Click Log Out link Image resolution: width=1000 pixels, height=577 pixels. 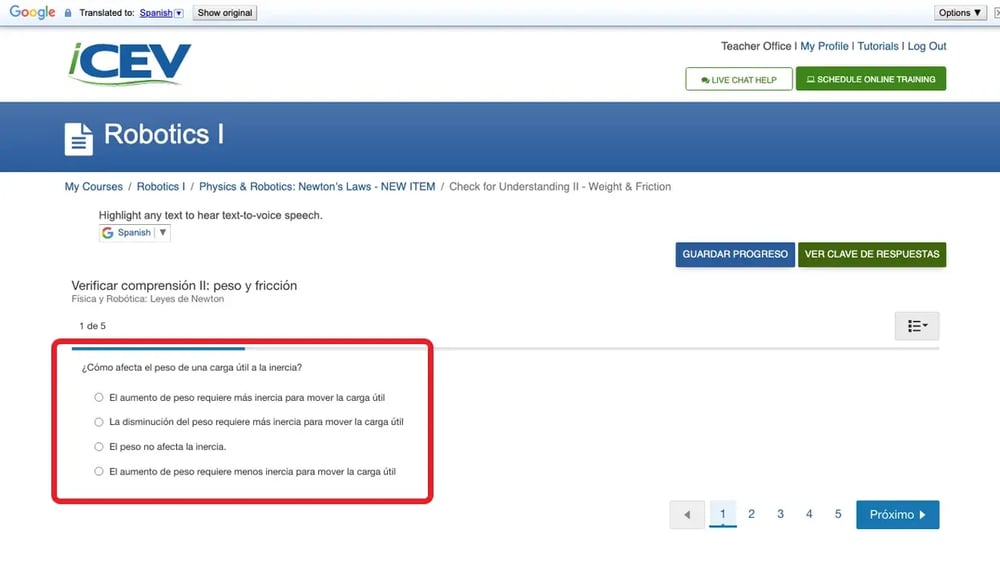(927, 46)
